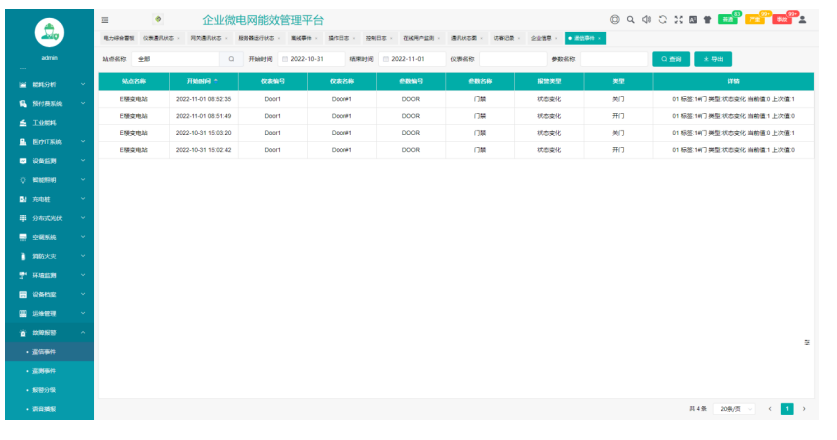Close the 企业信息 tab
This screenshot has width=837, height=440.
(x=556, y=38)
